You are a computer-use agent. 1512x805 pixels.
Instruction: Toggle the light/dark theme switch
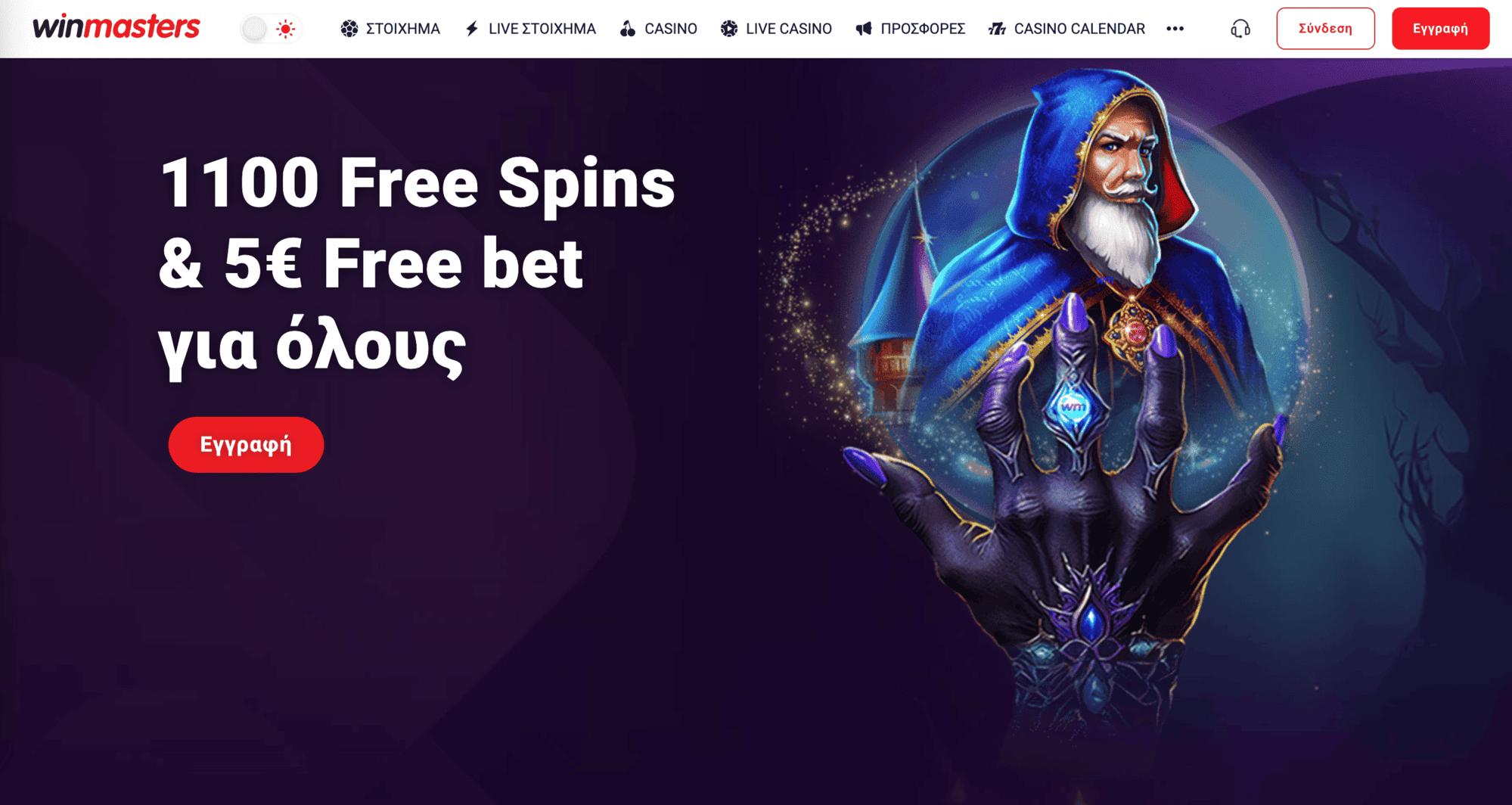(271, 29)
